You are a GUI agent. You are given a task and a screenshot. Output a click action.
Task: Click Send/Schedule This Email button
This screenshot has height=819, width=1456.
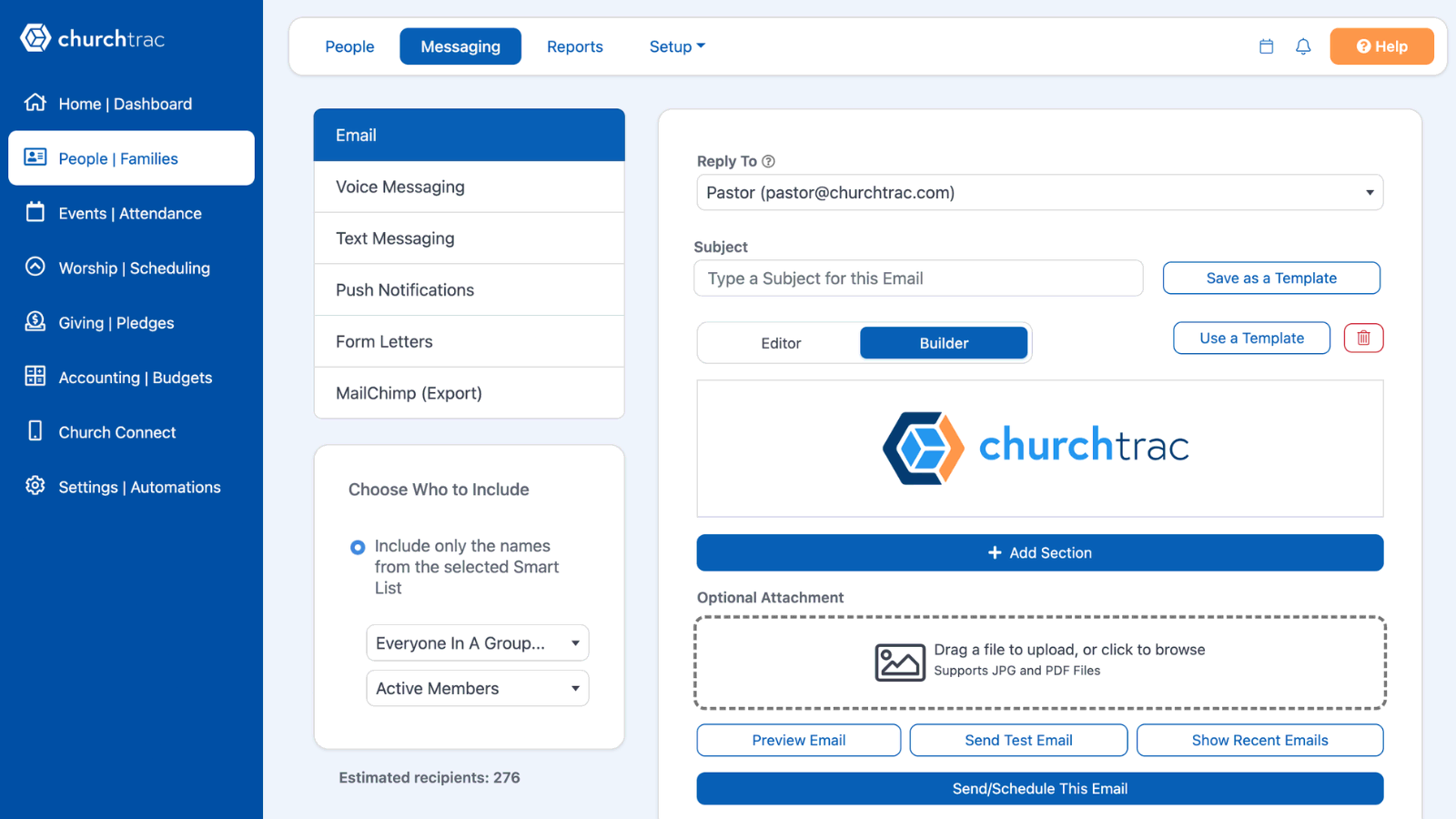1040,788
